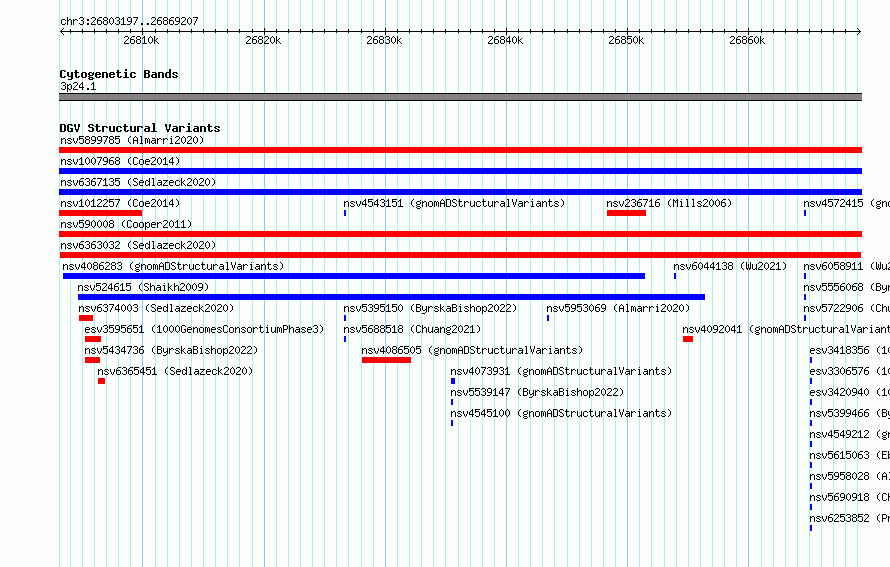Viewport: 890px width, 567px height.
Task: Open nsv4092041 gnomAD variant label
Action: pos(786,329)
